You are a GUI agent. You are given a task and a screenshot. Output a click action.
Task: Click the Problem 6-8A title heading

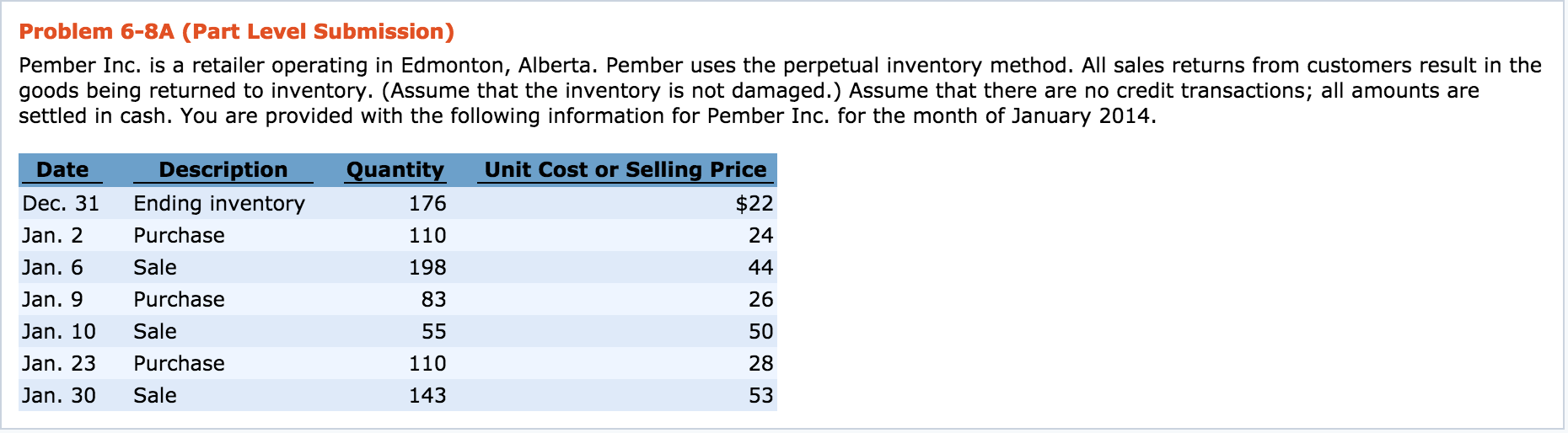pyautogui.click(x=236, y=32)
